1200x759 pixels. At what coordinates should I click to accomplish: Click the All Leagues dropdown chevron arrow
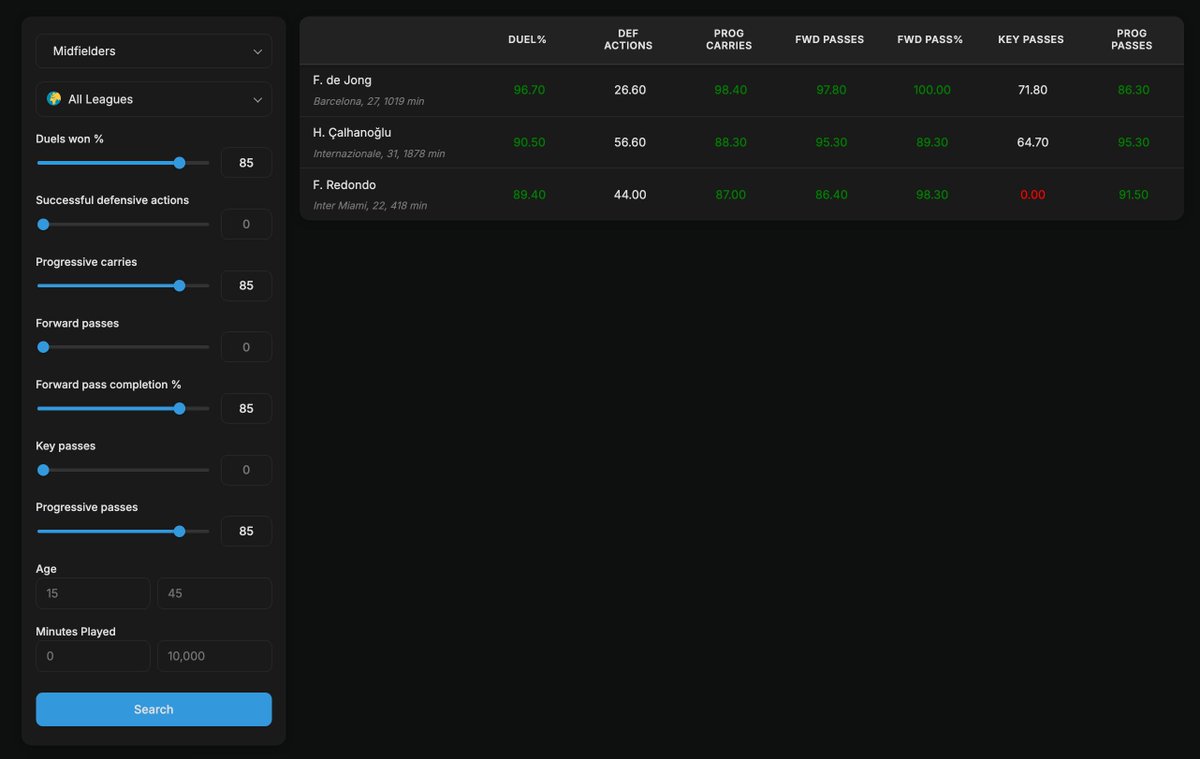point(257,99)
